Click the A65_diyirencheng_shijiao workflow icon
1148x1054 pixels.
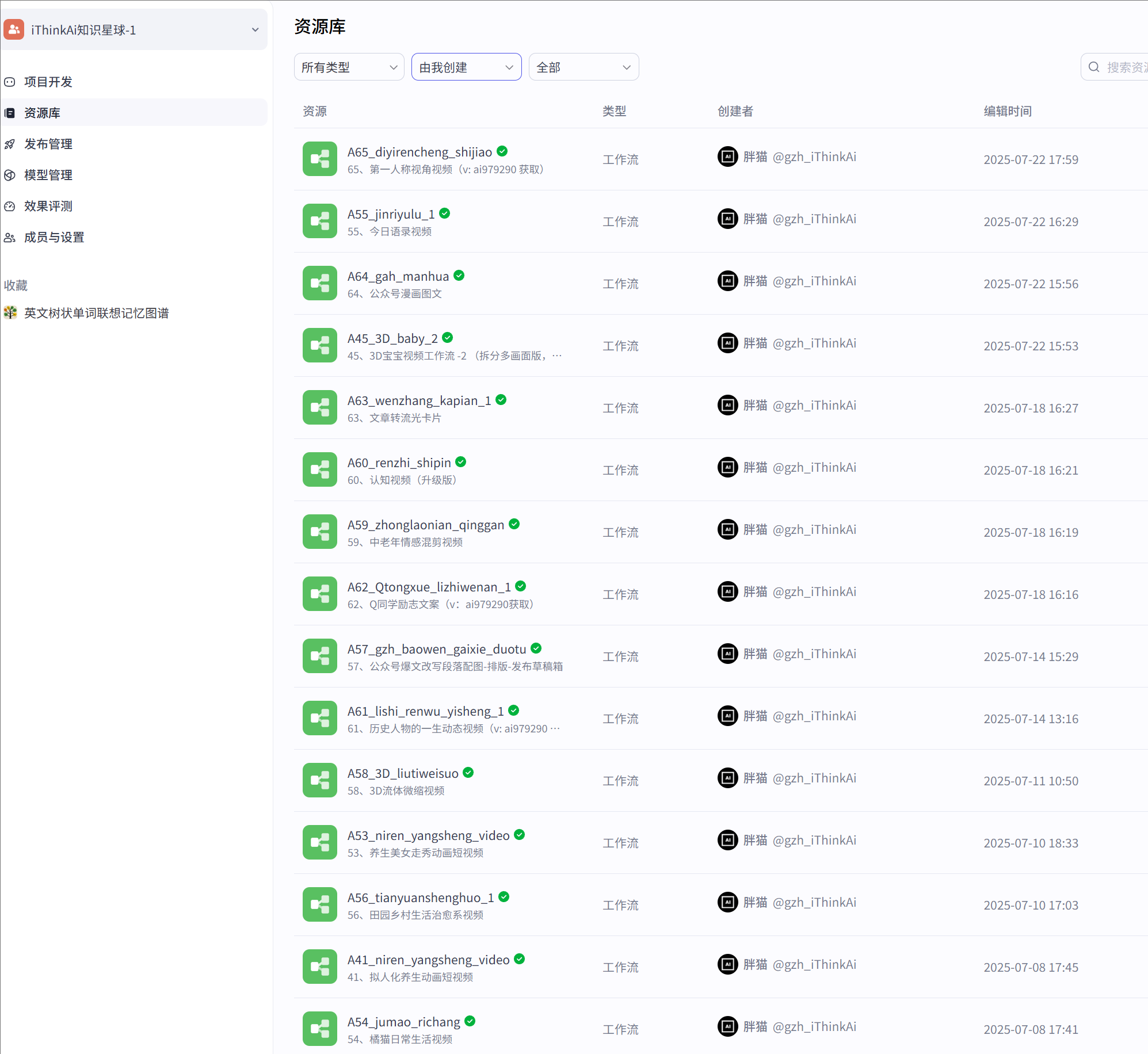pyautogui.click(x=320, y=159)
